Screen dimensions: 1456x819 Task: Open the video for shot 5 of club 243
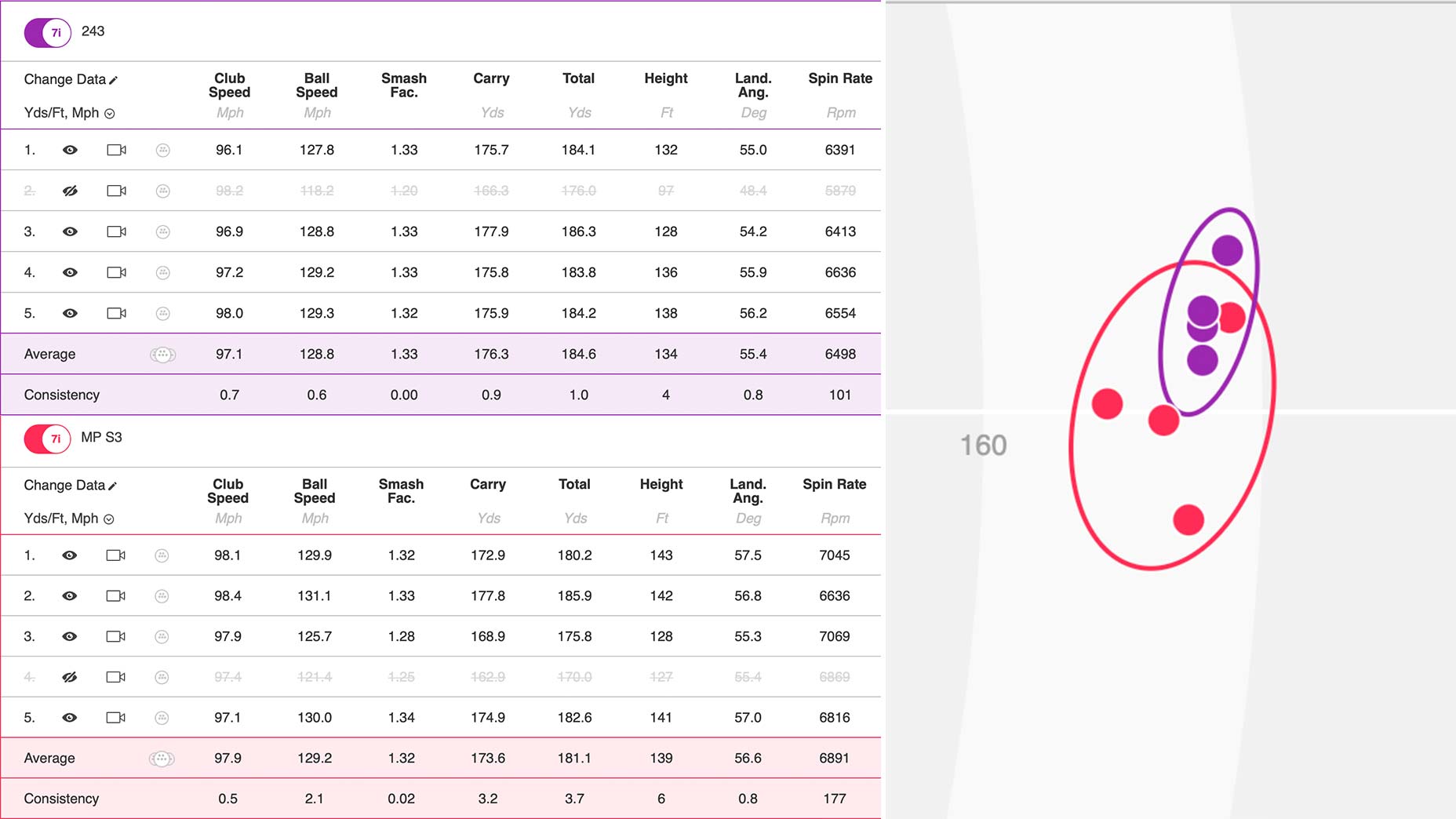[x=115, y=312]
